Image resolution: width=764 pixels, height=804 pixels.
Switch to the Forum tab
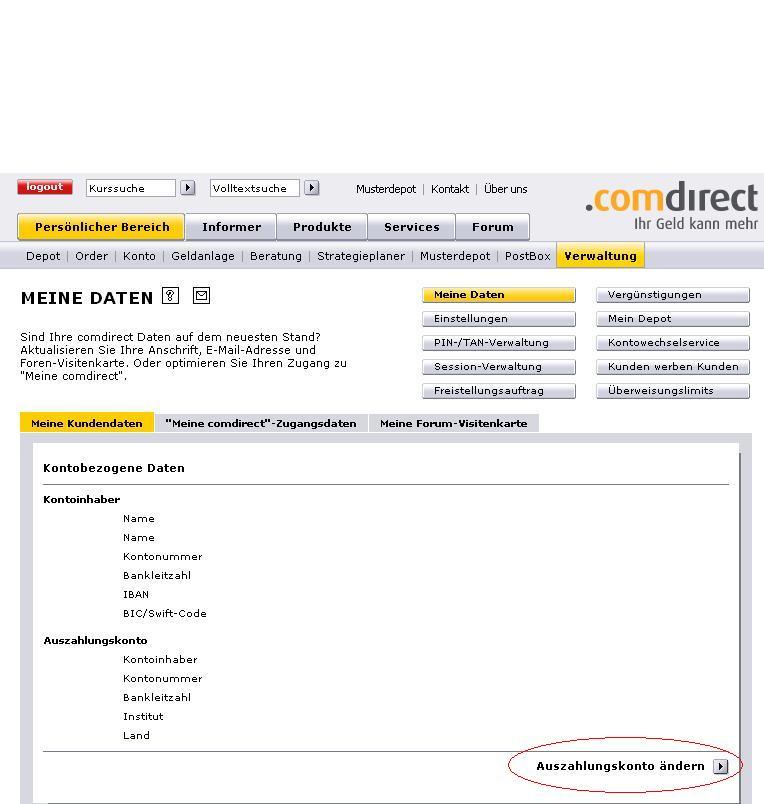coord(493,227)
